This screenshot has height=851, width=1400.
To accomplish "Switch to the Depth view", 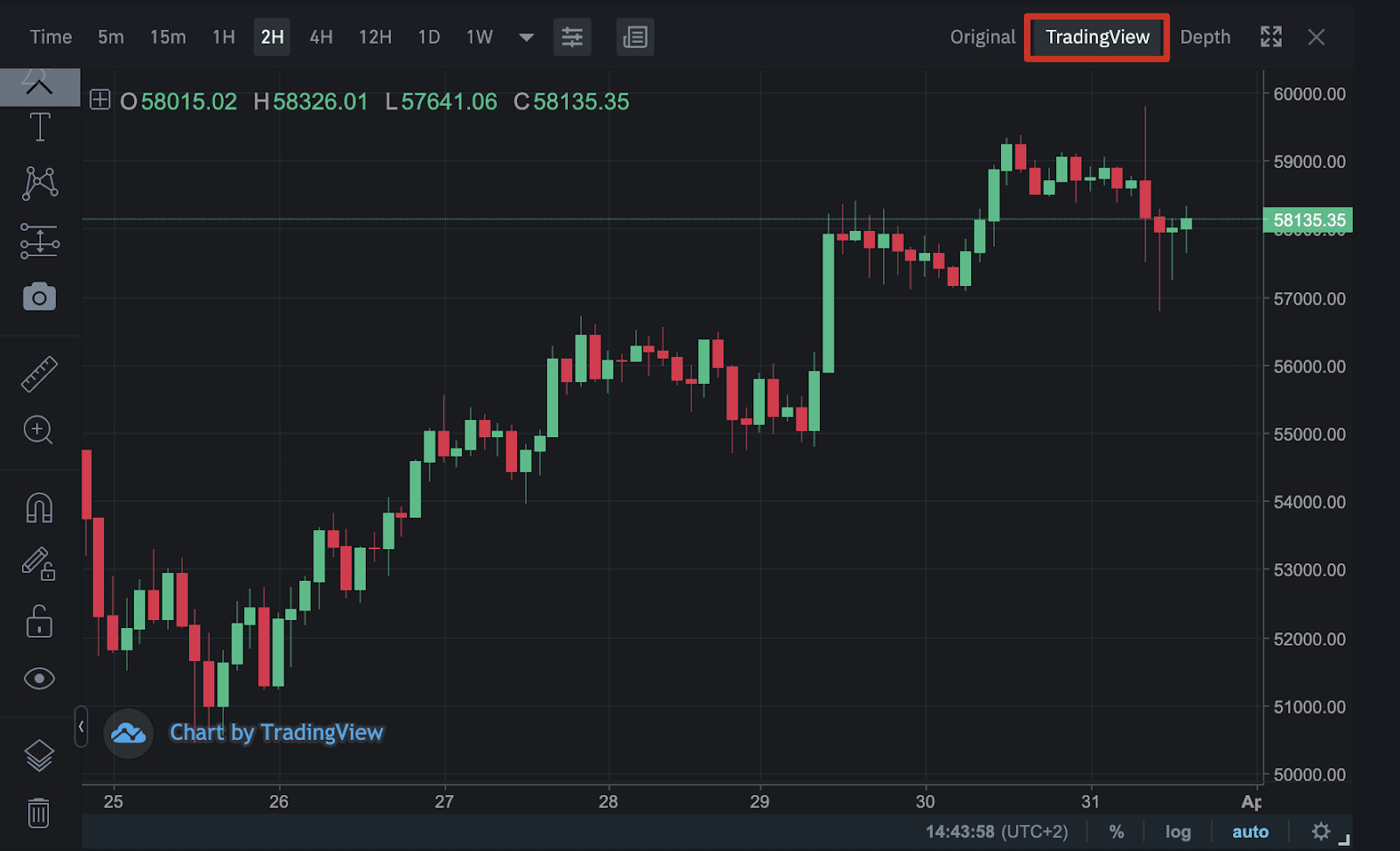I will point(1206,37).
